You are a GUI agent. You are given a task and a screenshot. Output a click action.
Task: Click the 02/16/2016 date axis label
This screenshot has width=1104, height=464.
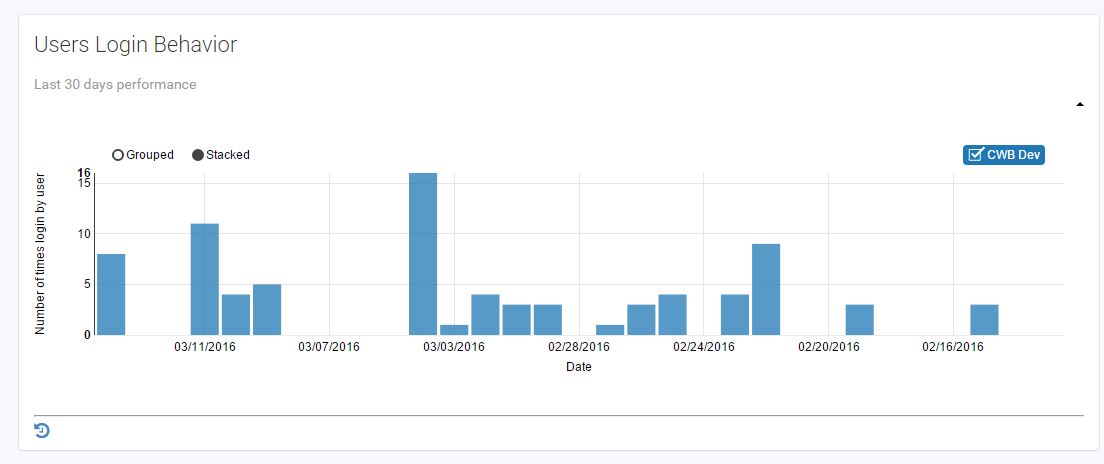pyautogui.click(x=953, y=347)
